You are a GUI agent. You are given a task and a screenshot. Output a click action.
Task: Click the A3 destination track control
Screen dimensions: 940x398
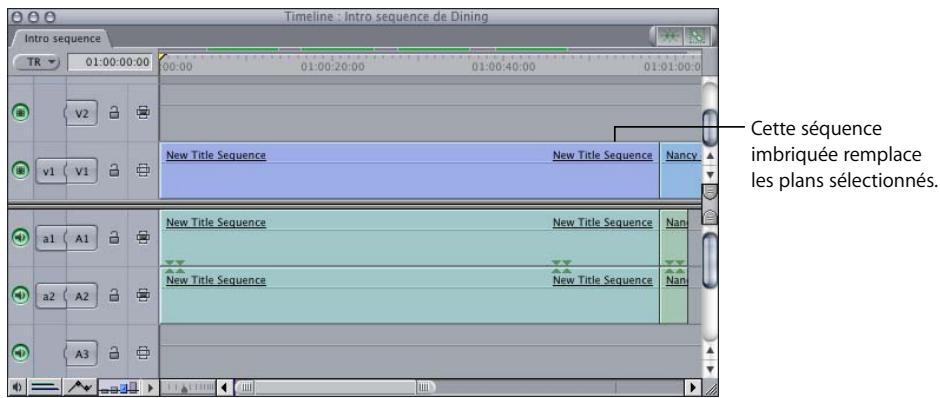(x=81, y=354)
